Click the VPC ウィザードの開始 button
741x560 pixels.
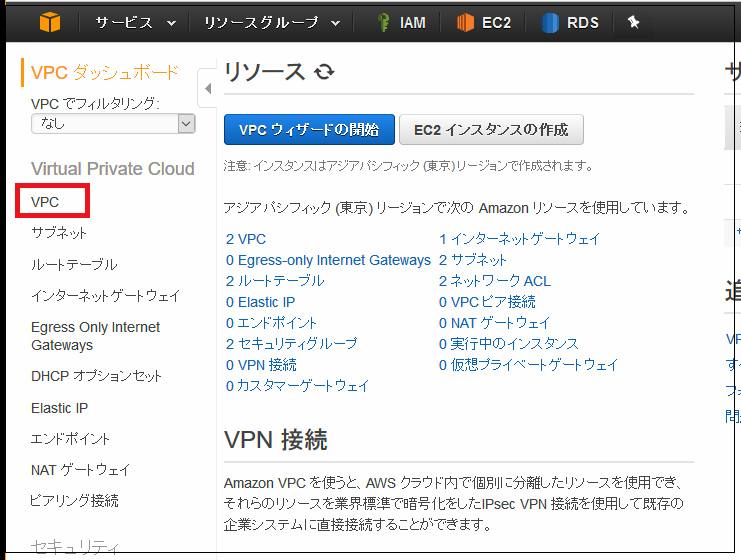pos(309,129)
